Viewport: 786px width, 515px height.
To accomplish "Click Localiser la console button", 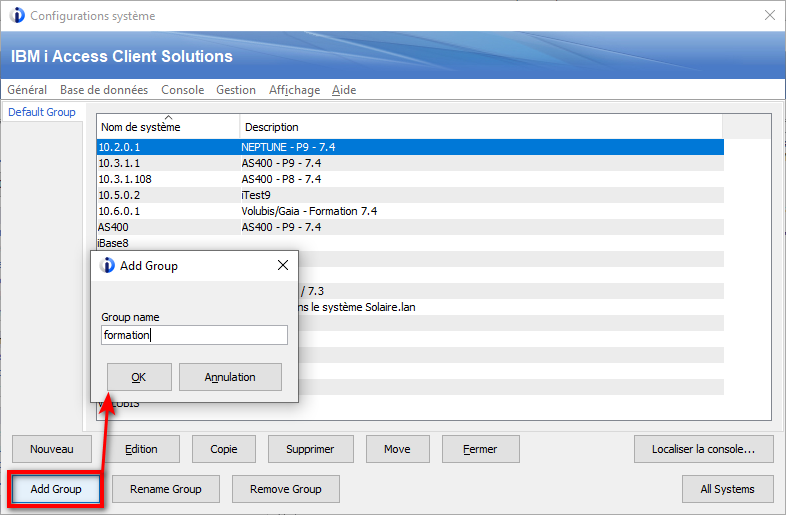I will click(703, 449).
